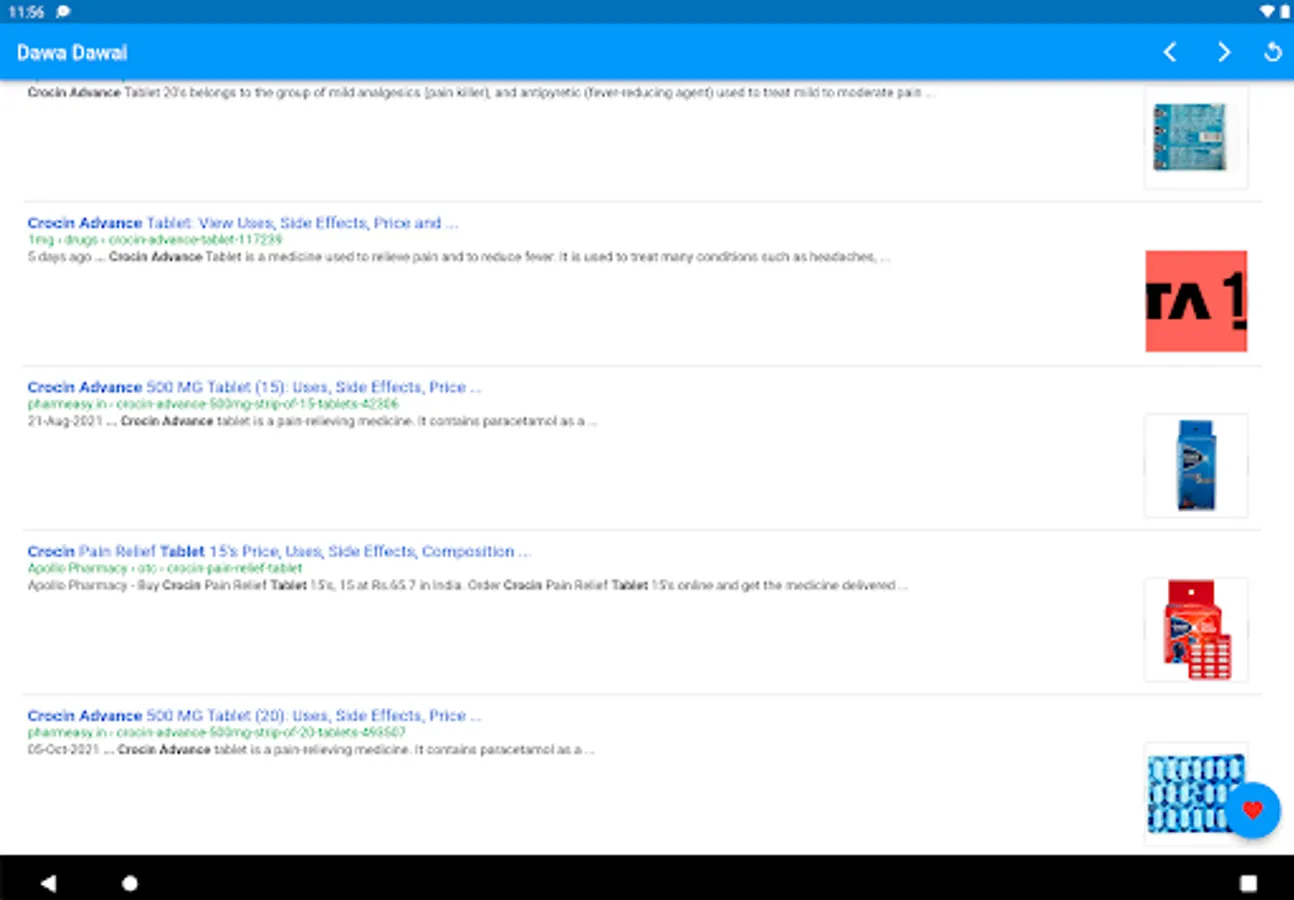Tap the Android back navigation button
1294x900 pixels.
tap(47, 882)
